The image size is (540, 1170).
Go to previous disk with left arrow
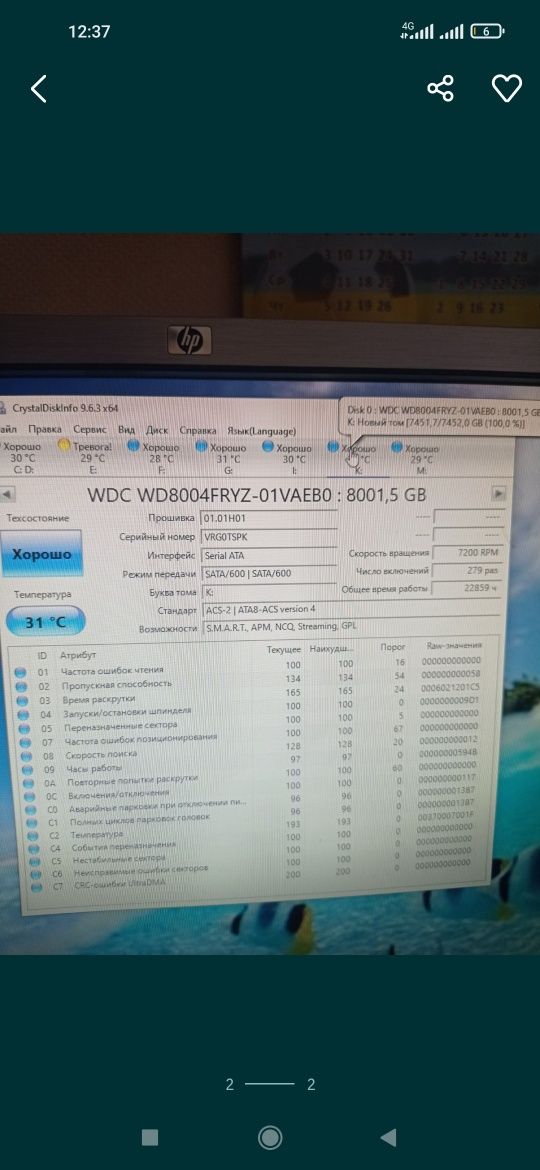(x=7, y=494)
